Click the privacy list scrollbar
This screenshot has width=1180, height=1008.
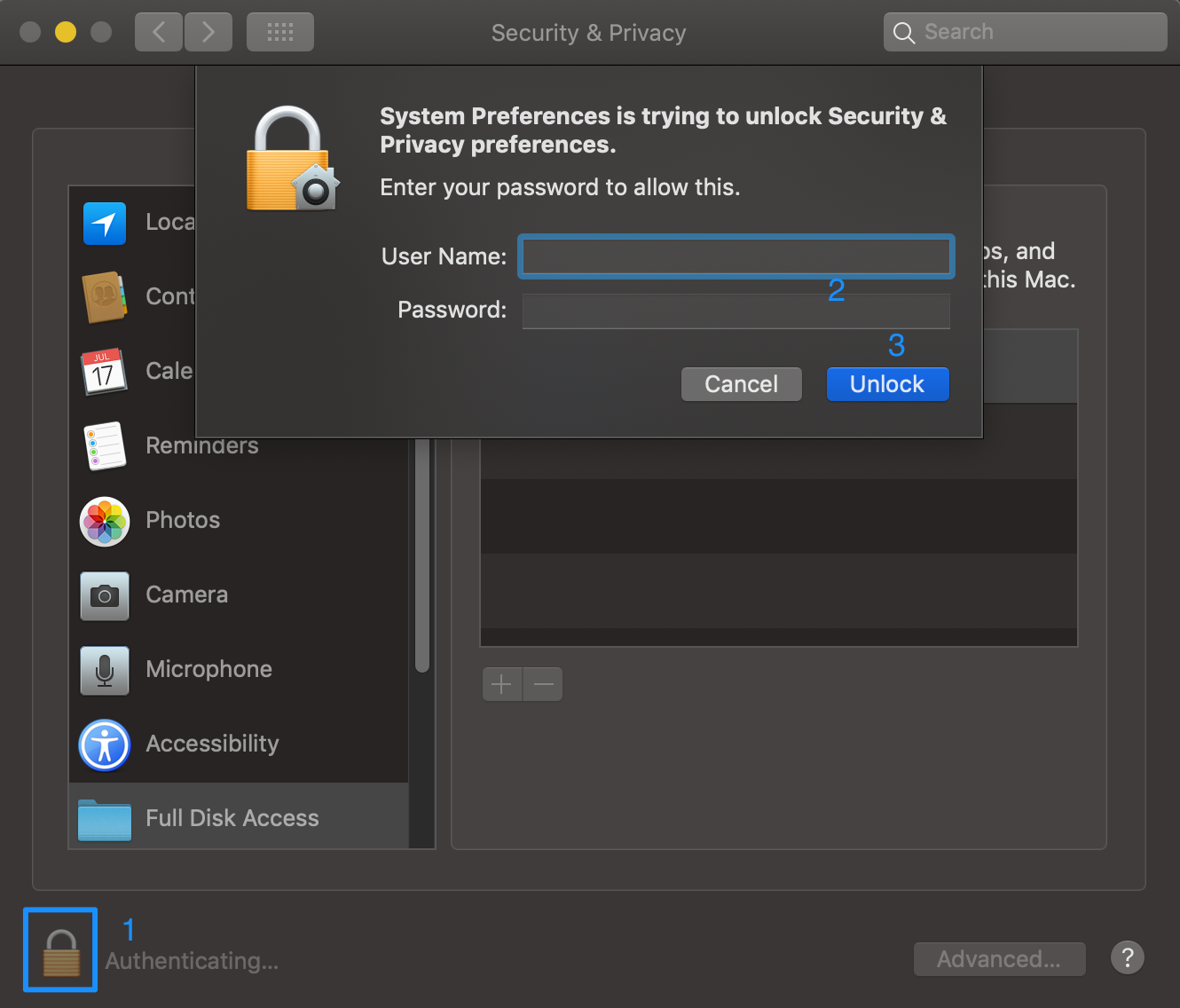[422, 555]
